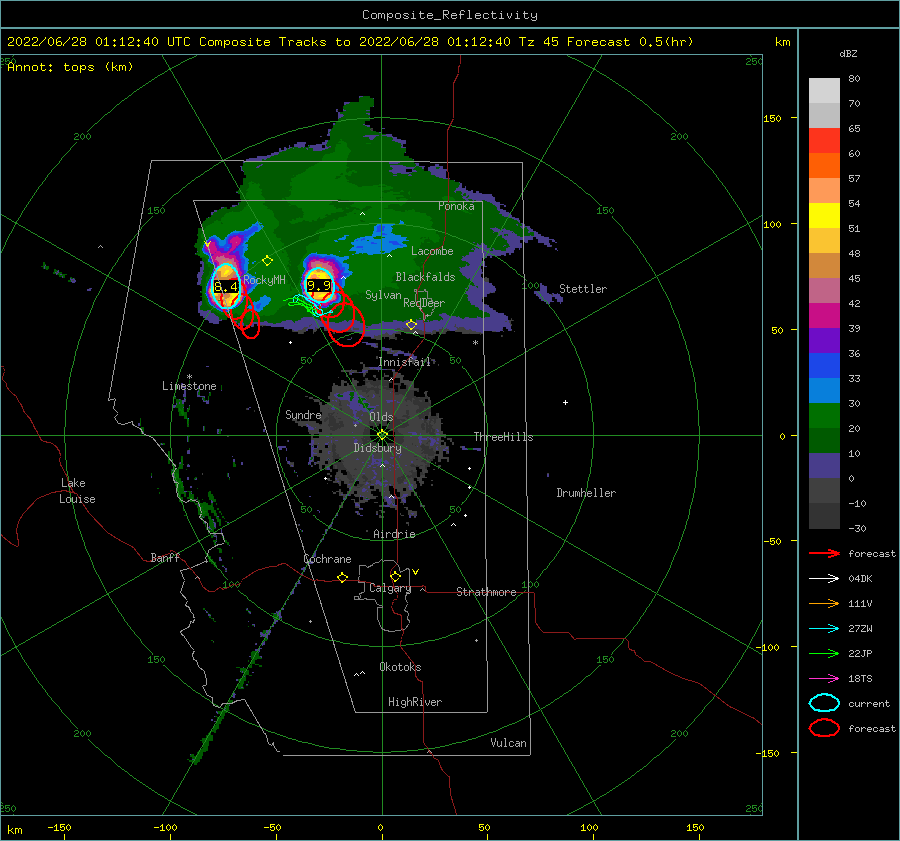Image resolution: width=900 pixels, height=841 pixels.
Task: Click the Composite_Reflectivity title
Action: 450,15
